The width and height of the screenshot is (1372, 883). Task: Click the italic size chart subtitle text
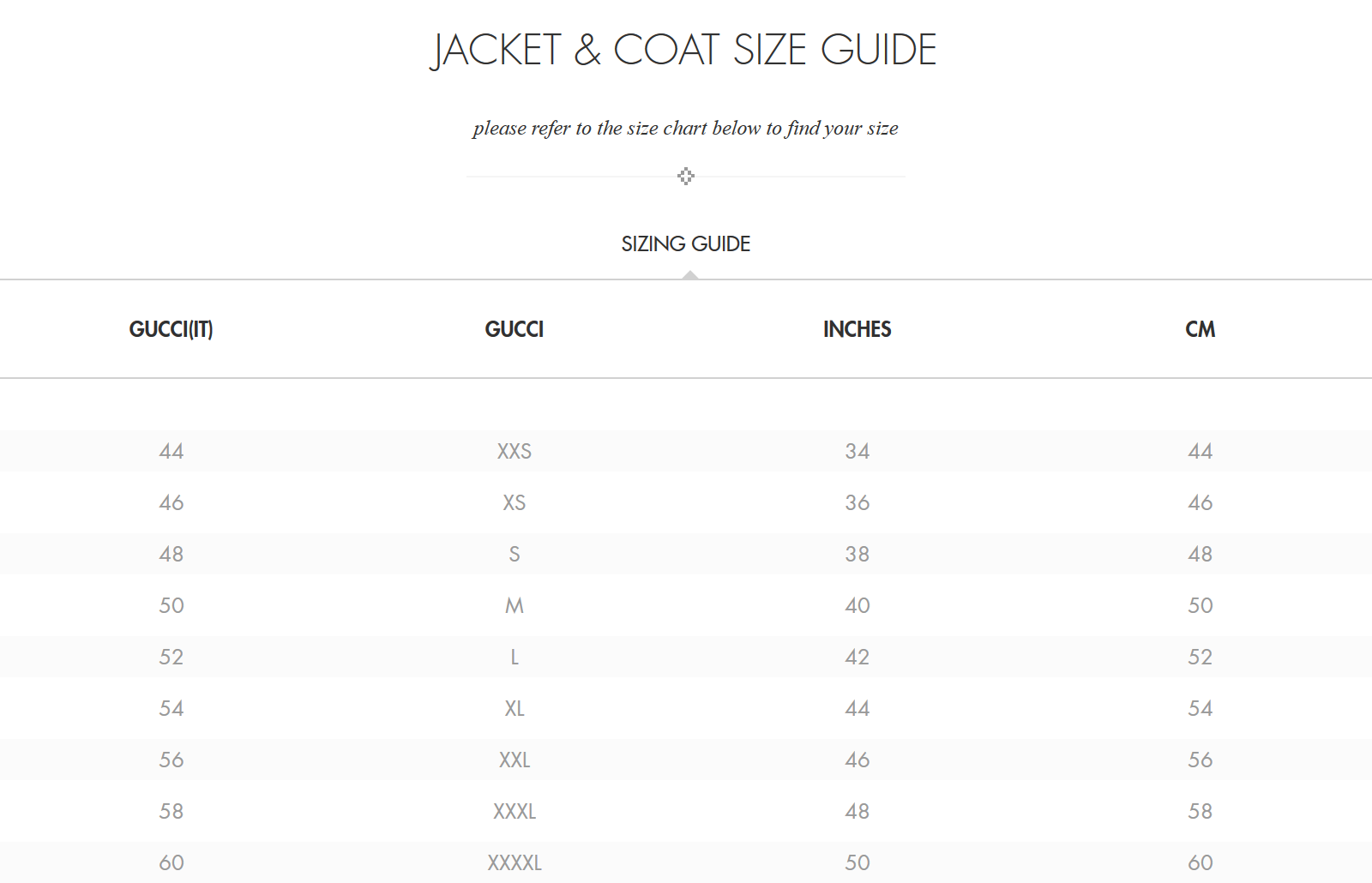coord(685,129)
